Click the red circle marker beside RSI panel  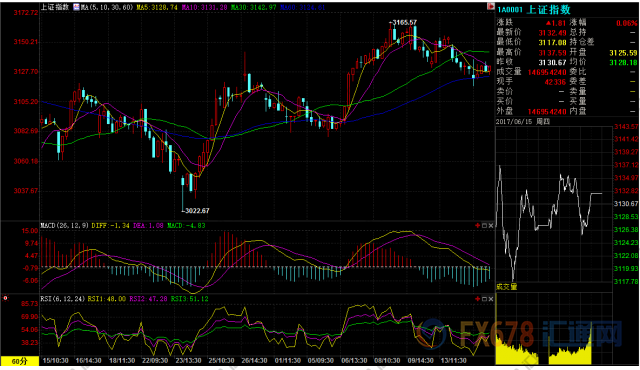5,298
